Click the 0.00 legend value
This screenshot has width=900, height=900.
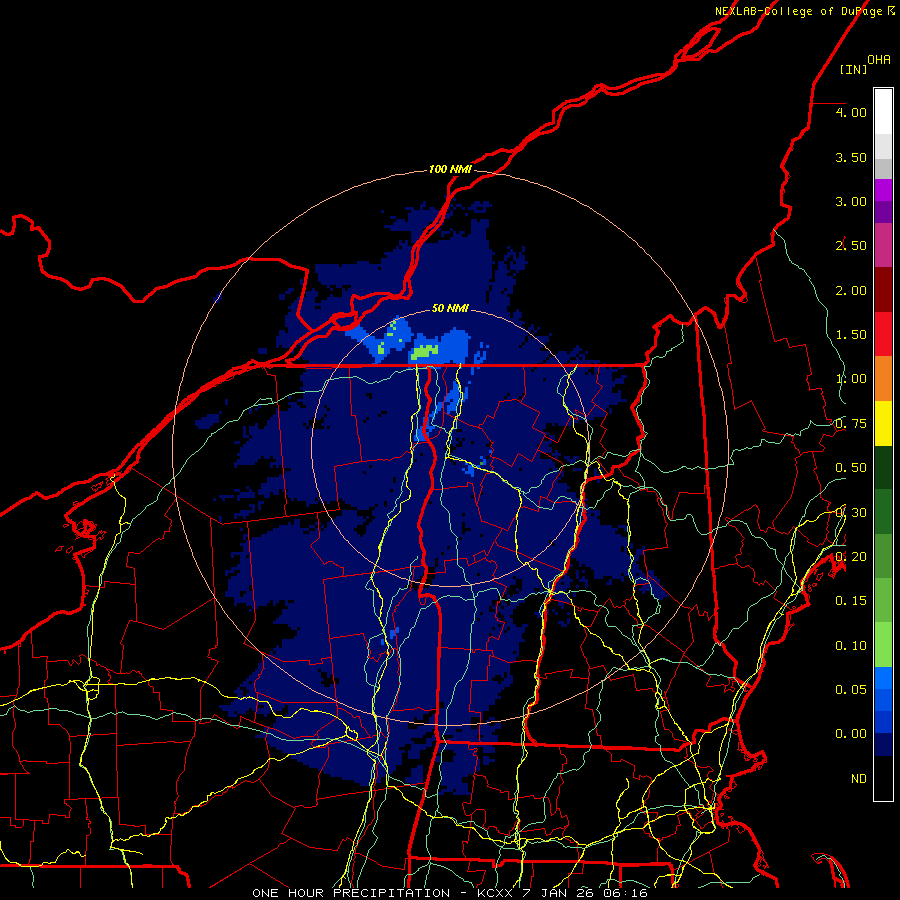[851, 734]
